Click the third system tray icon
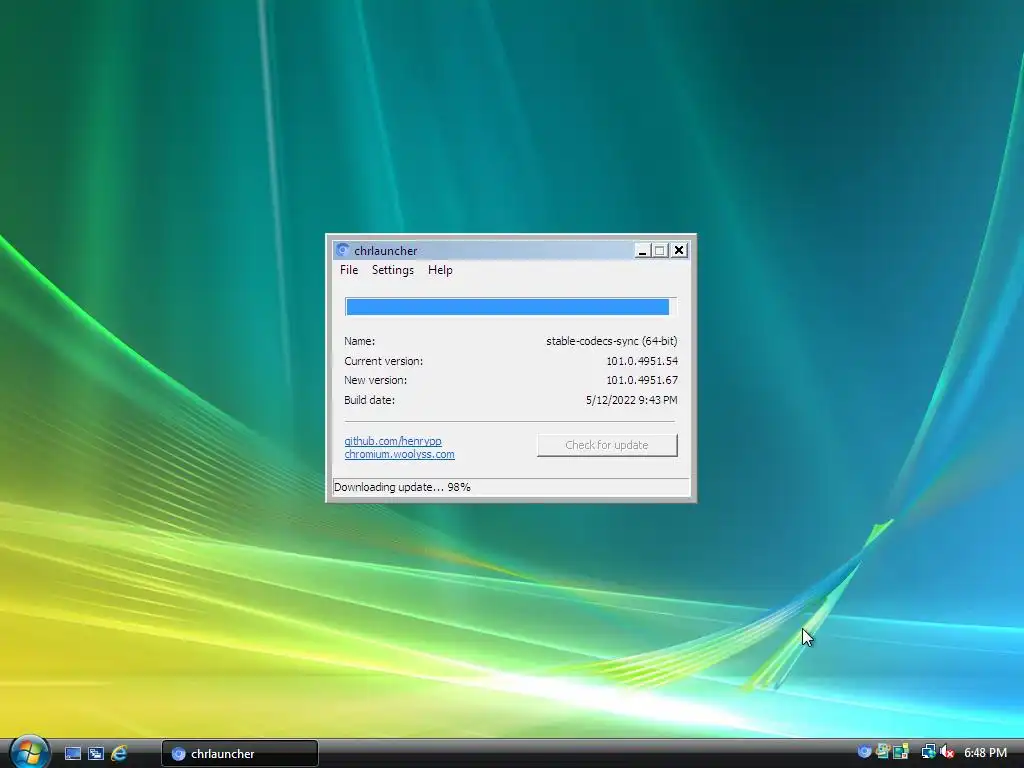The width and height of the screenshot is (1024, 768). pyautogui.click(x=901, y=752)
